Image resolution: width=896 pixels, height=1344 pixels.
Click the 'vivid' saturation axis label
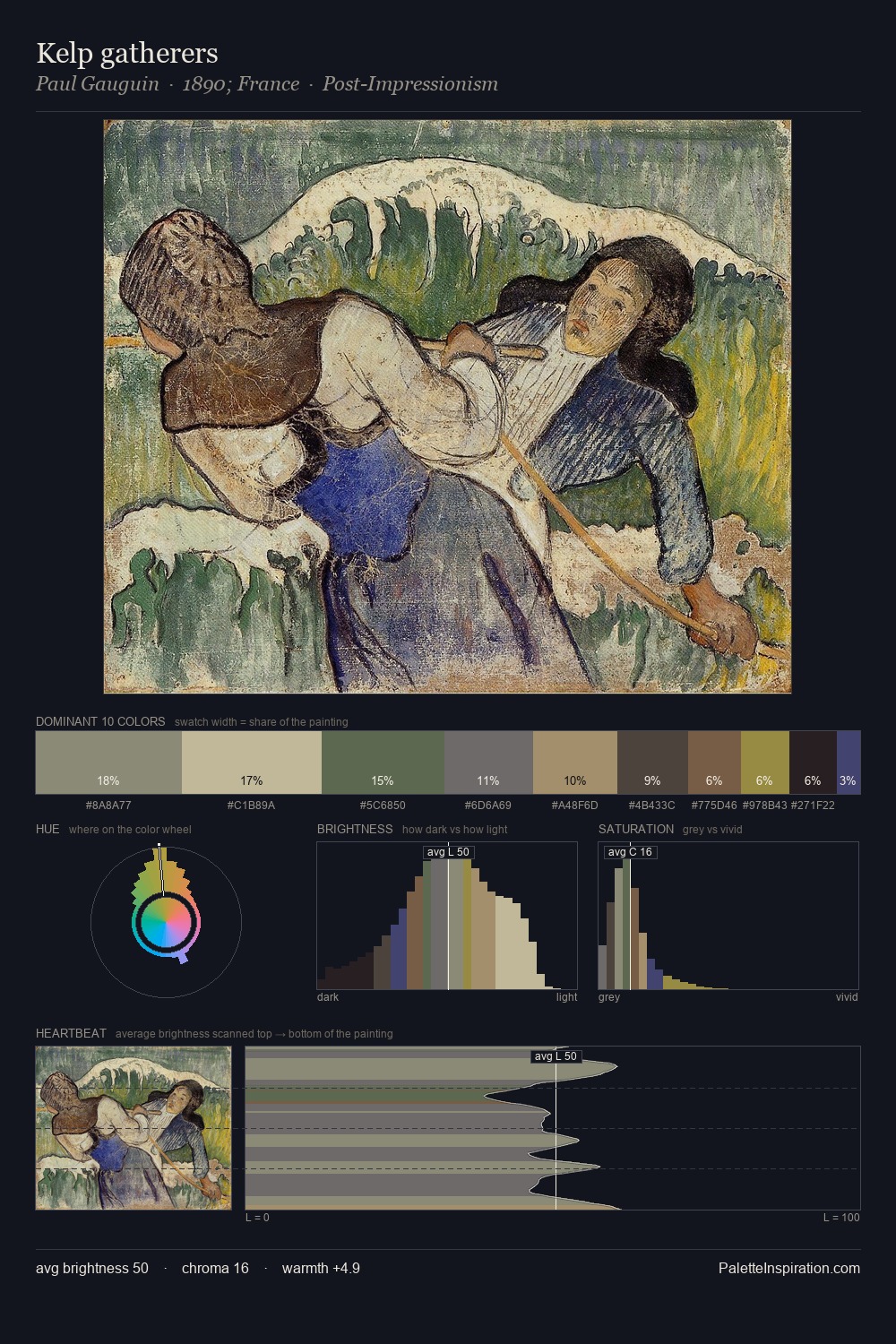pos(847,997)
